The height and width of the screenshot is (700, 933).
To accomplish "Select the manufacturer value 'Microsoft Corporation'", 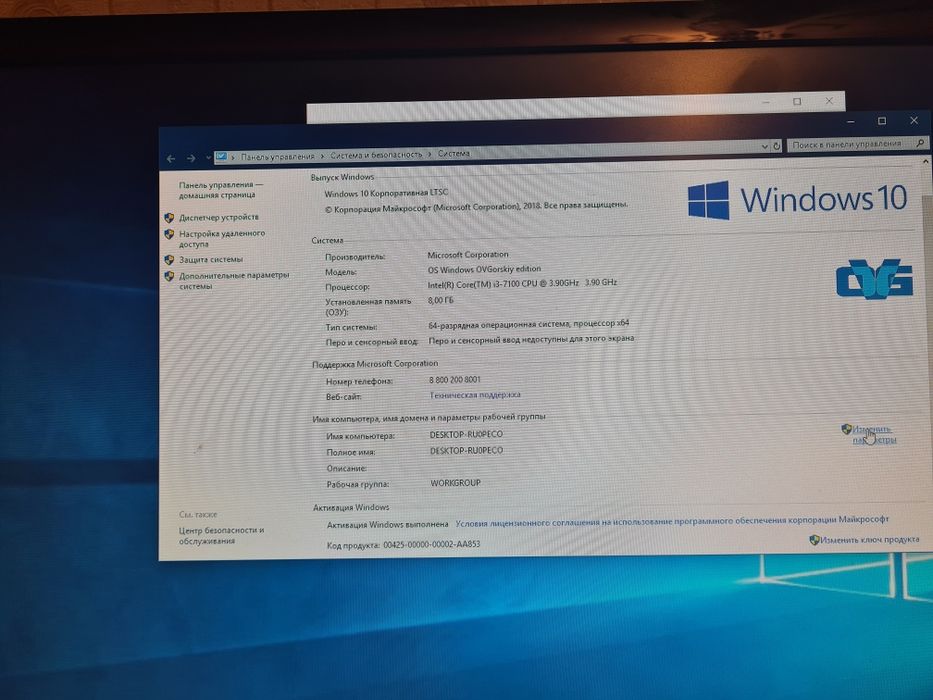I will coord(468,255).
